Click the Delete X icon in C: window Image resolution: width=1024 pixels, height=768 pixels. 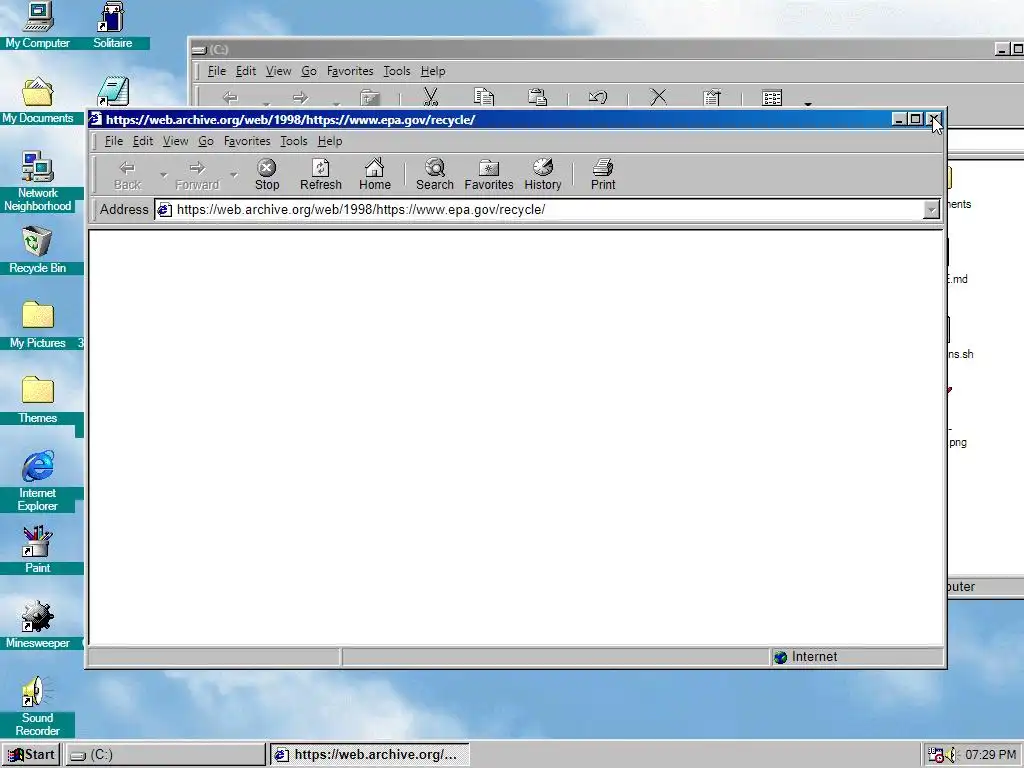(x=658, y=97)
